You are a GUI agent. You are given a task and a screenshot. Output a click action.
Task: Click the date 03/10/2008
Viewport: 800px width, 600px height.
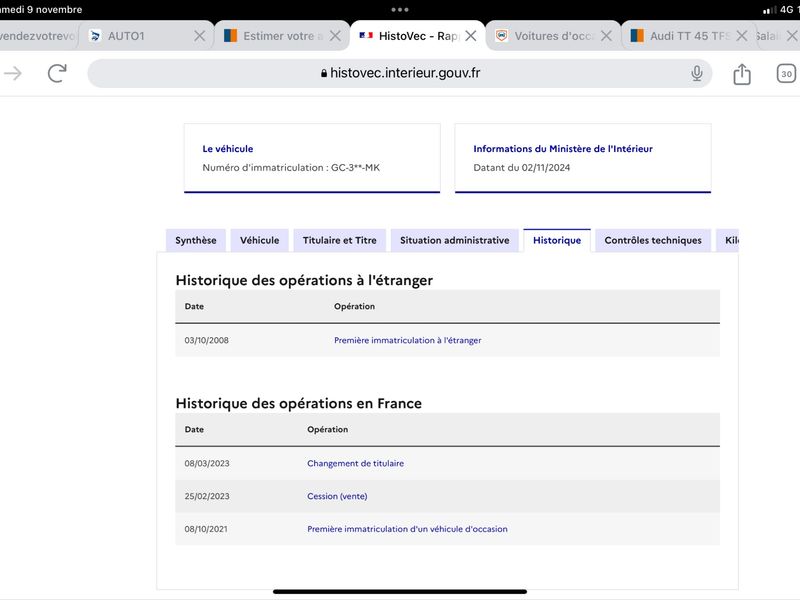pyautogui.click(x=207, y=340)
